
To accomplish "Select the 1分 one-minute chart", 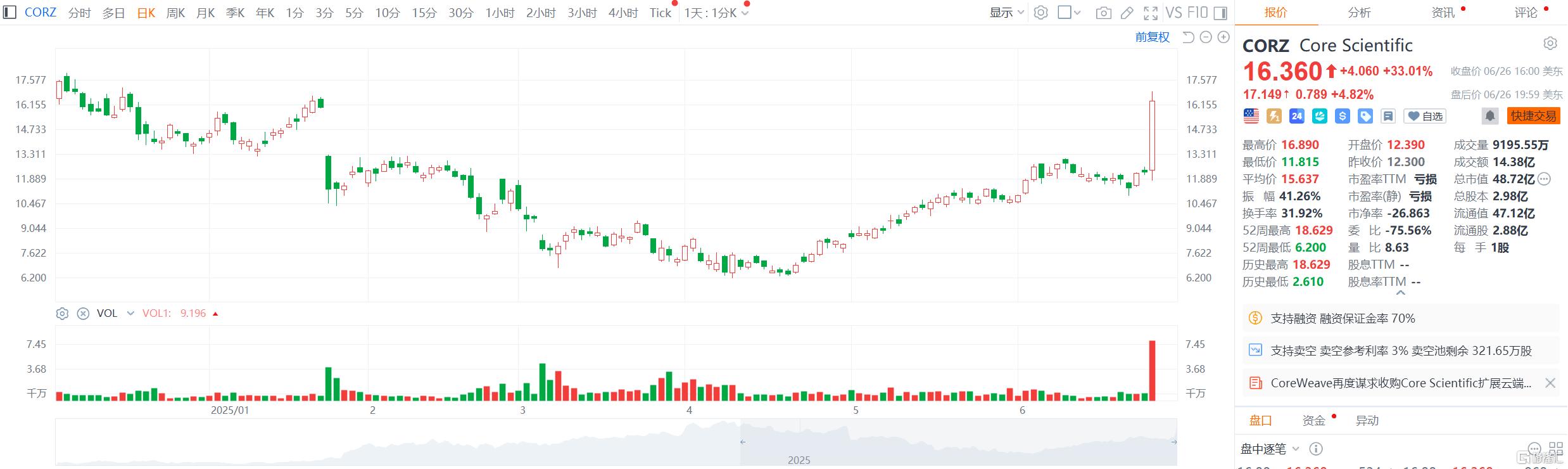I will [294, 13].
